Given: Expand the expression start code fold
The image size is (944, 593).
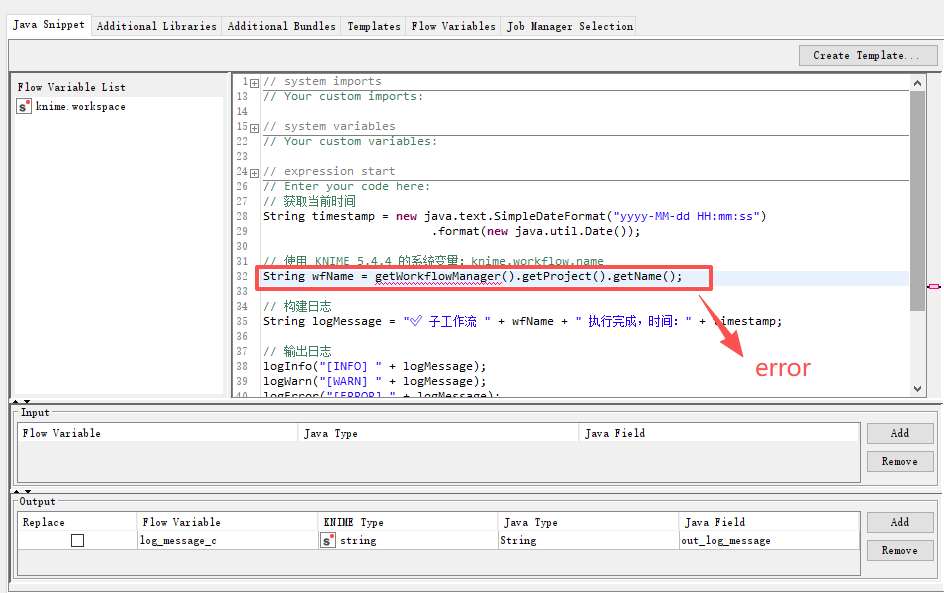Looking at the screenshot, I should (254, 172).
